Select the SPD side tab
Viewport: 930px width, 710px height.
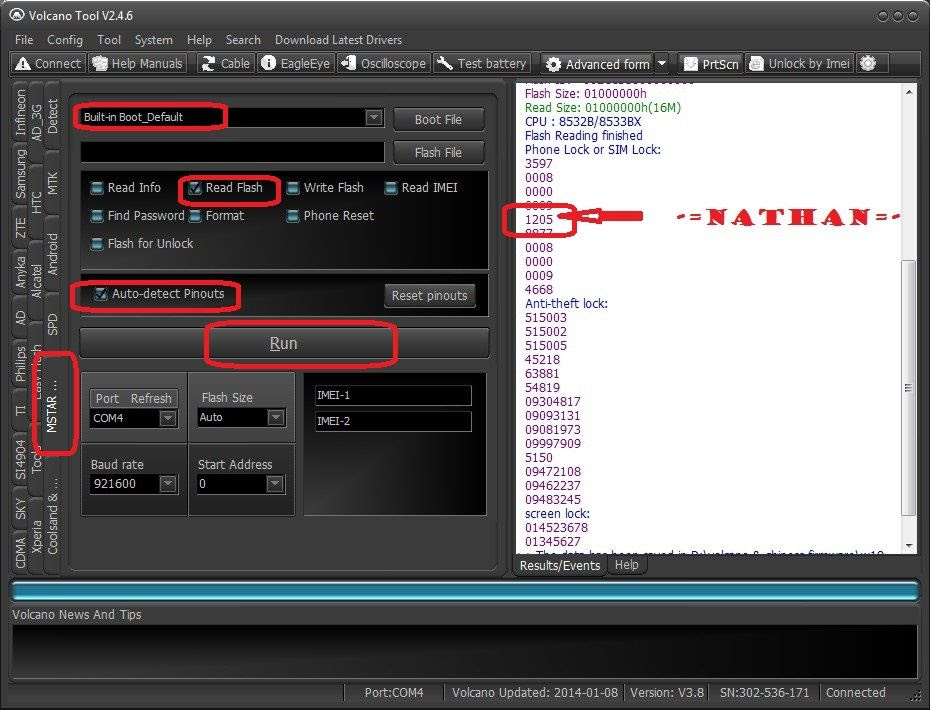(53, 324)
